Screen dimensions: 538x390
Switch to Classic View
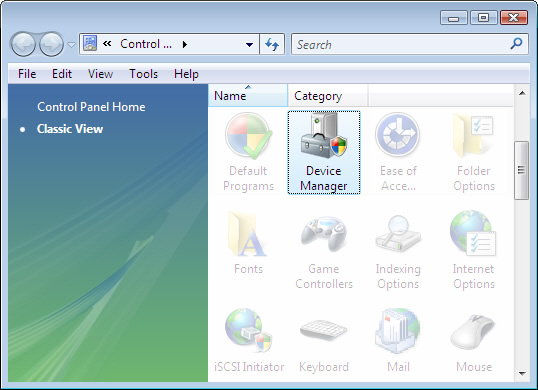70,129
